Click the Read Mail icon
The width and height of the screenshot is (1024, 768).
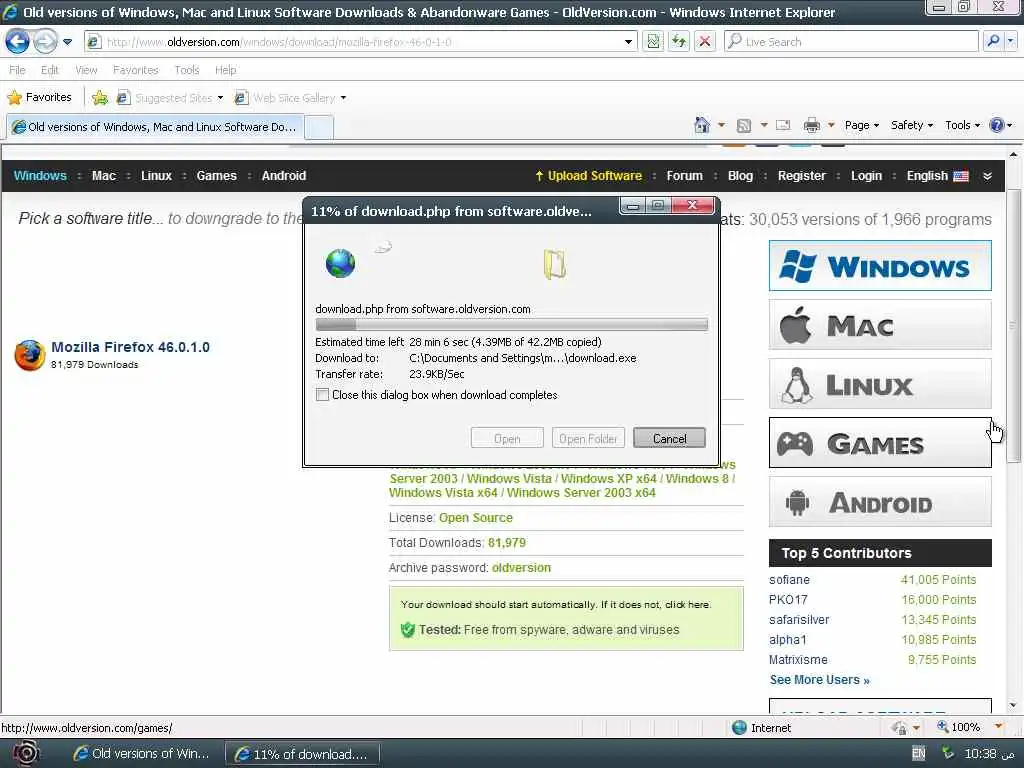783,125
